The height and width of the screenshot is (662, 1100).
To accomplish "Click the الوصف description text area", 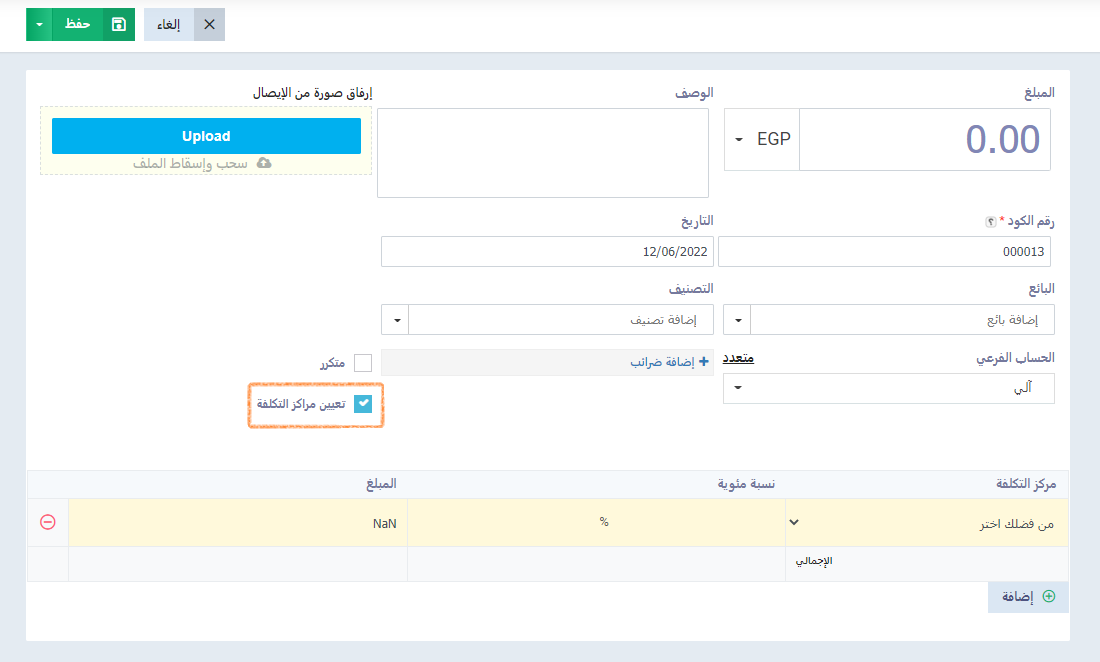I will tap(543, 153).
